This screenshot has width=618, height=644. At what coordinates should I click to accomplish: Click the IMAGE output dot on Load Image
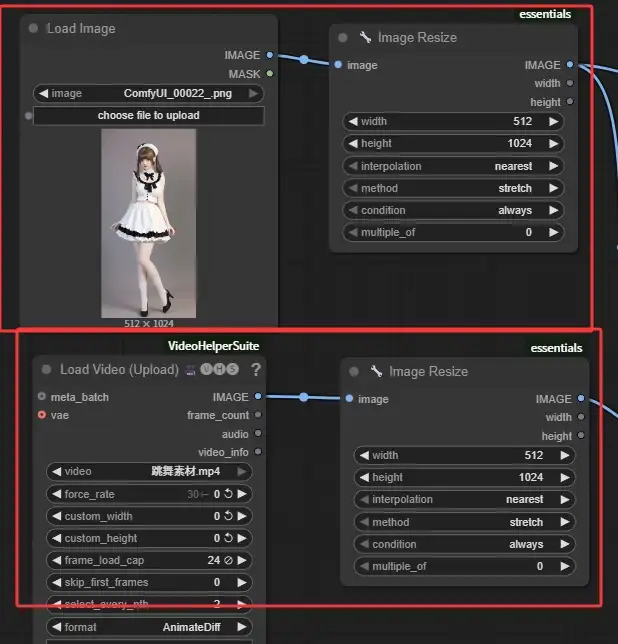click(270, 55)
